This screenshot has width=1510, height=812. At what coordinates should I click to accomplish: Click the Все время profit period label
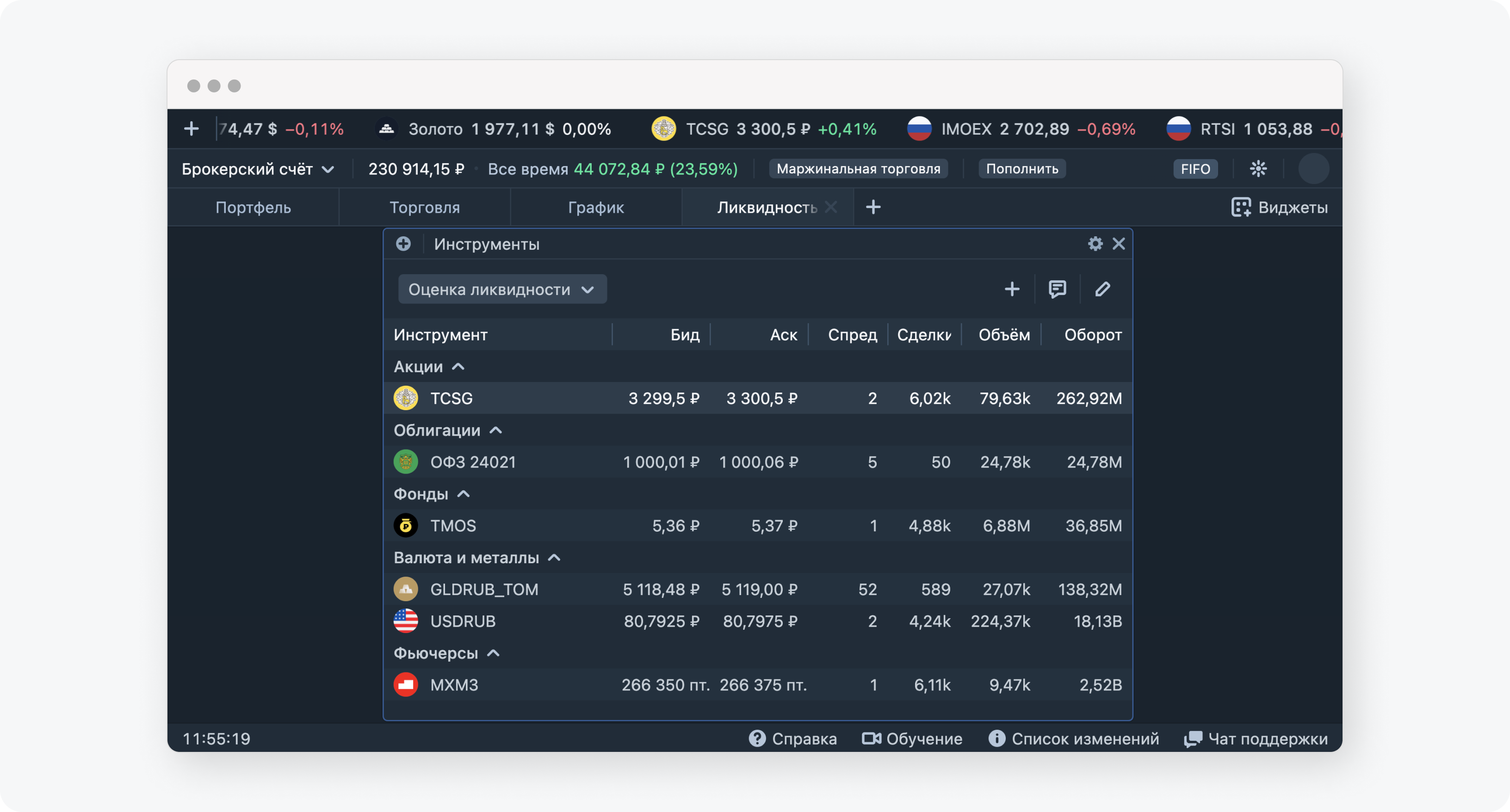tap(527, 169)
